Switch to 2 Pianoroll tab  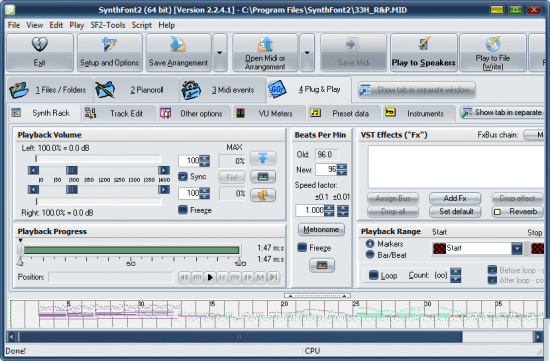(x=136, y=90)
